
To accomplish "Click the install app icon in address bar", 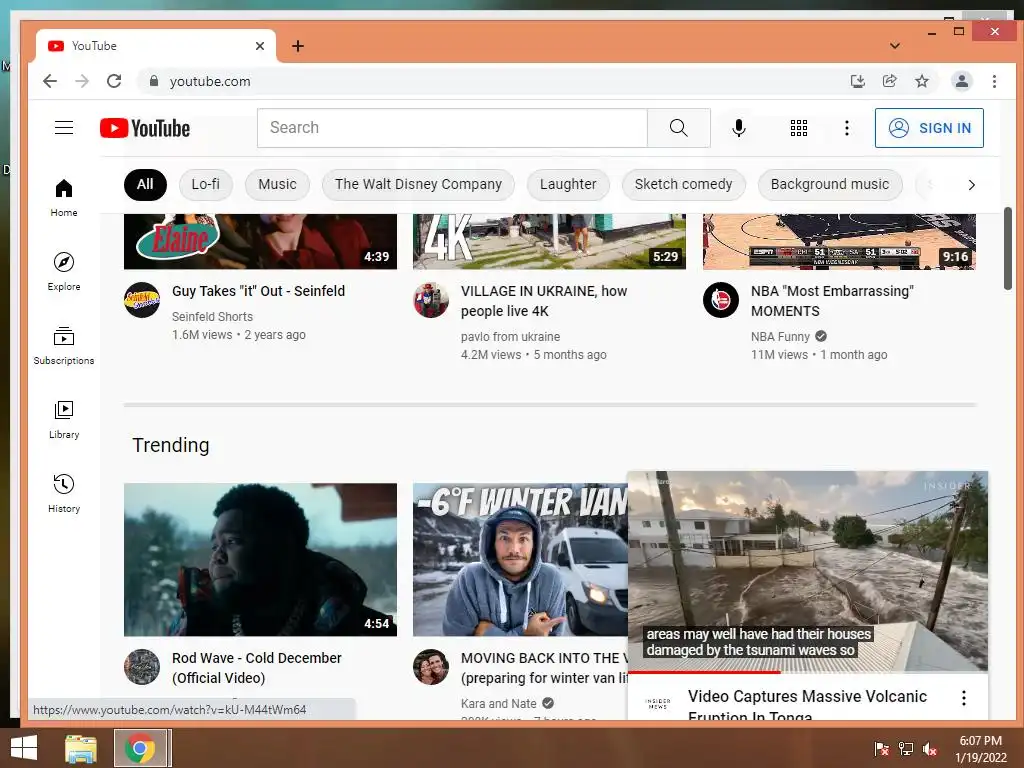I will click(x=857, y=81).
